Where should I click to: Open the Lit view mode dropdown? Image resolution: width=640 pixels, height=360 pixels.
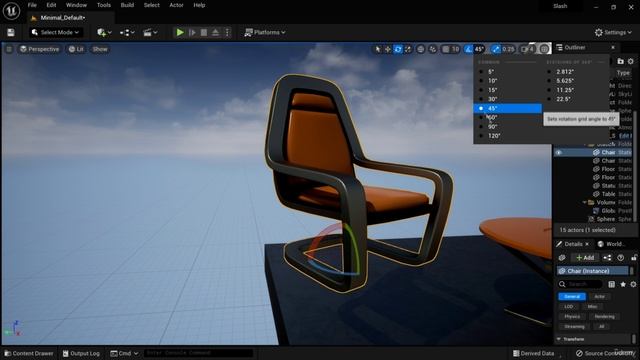coord(76,49)
